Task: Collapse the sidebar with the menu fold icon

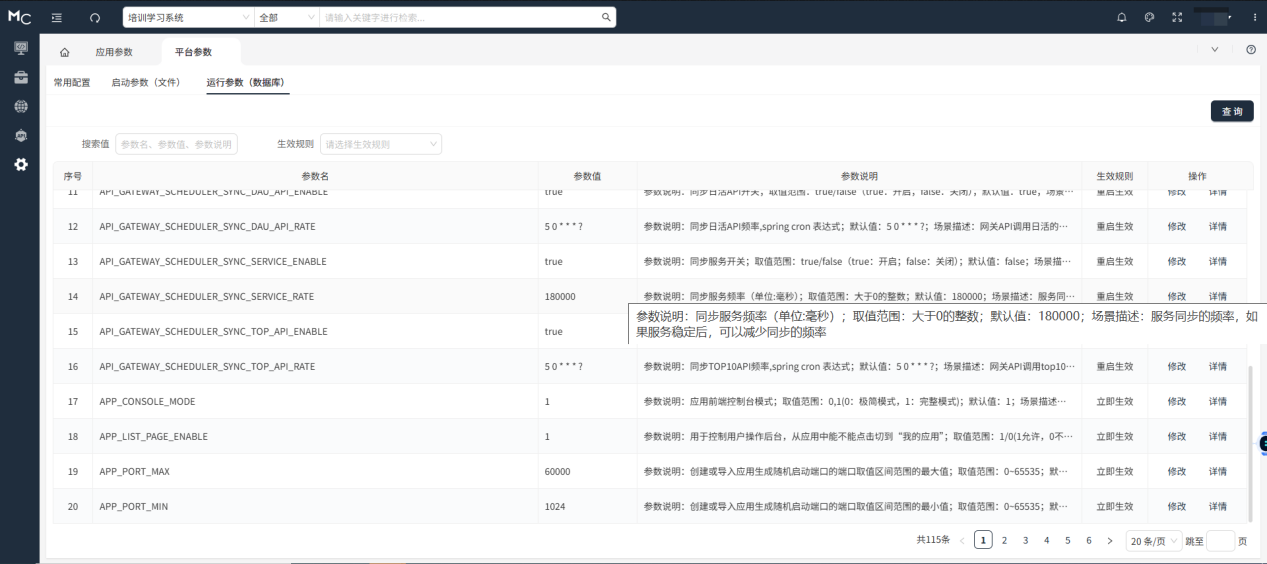Action: click(x=57, y=17)
